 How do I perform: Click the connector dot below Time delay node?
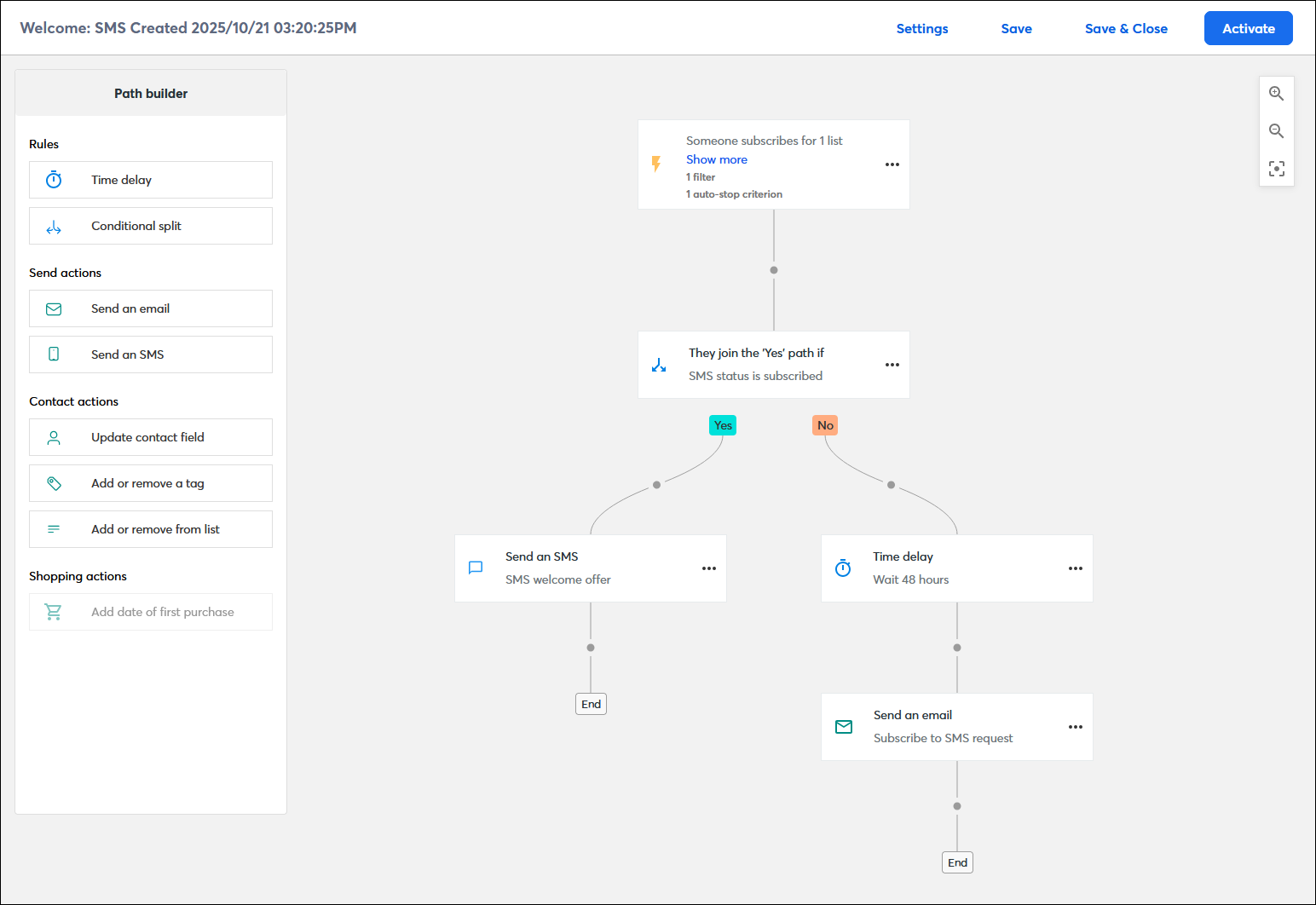[x=957, y=648]
